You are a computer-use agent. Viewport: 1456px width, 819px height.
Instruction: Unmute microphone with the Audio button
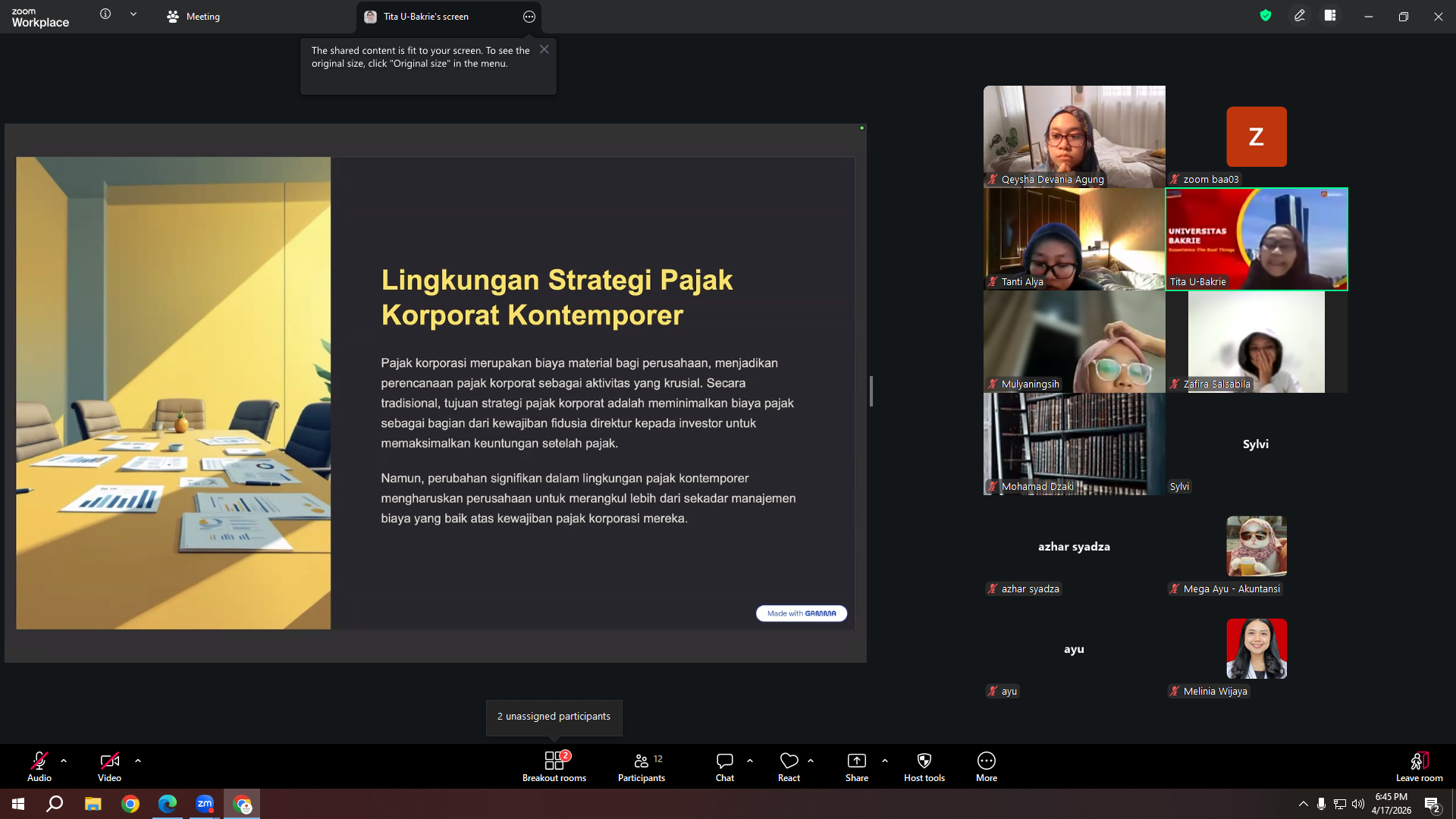tap(39, 766)
